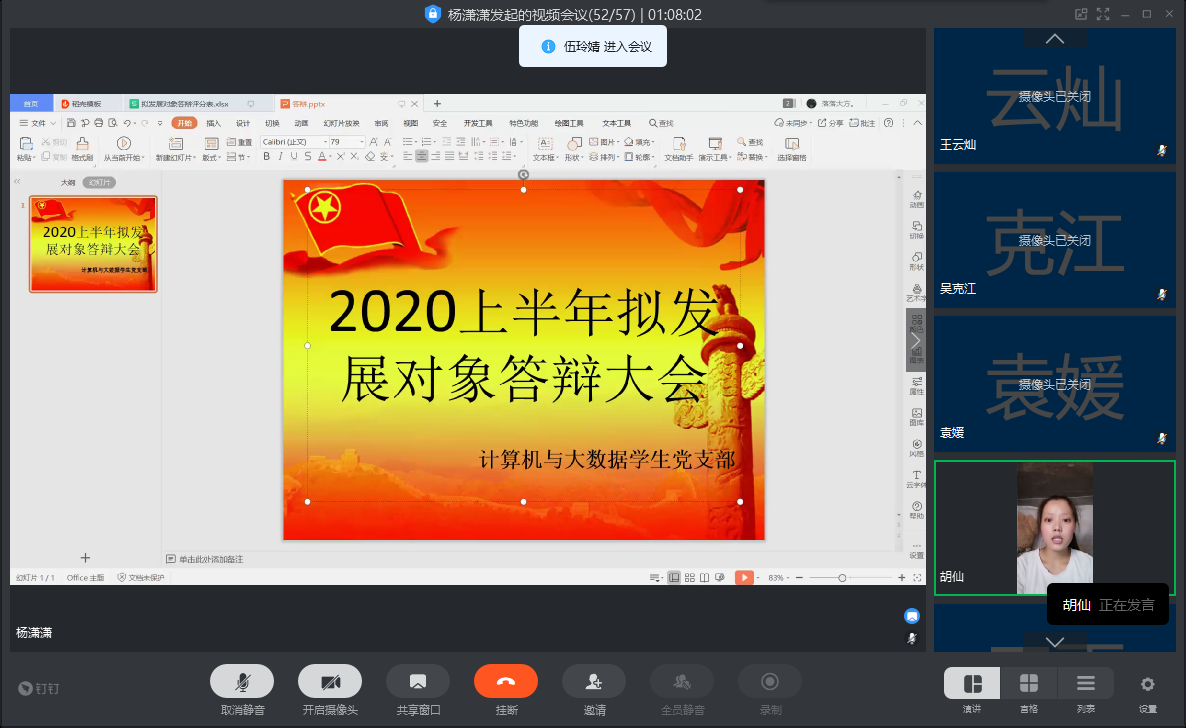Open a new WPS tab with plus button
The width and height of the screenshot is (1186, 728).
tap(437, 104)
